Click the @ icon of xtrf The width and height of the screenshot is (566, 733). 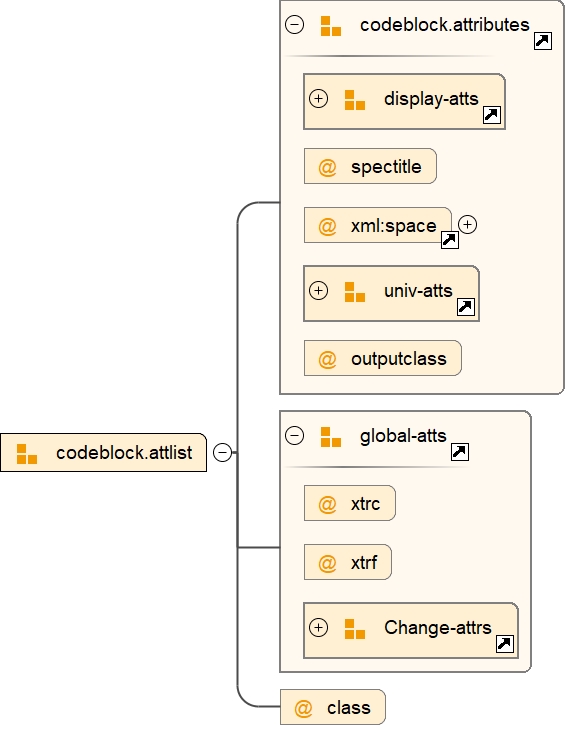pos(327,563)
